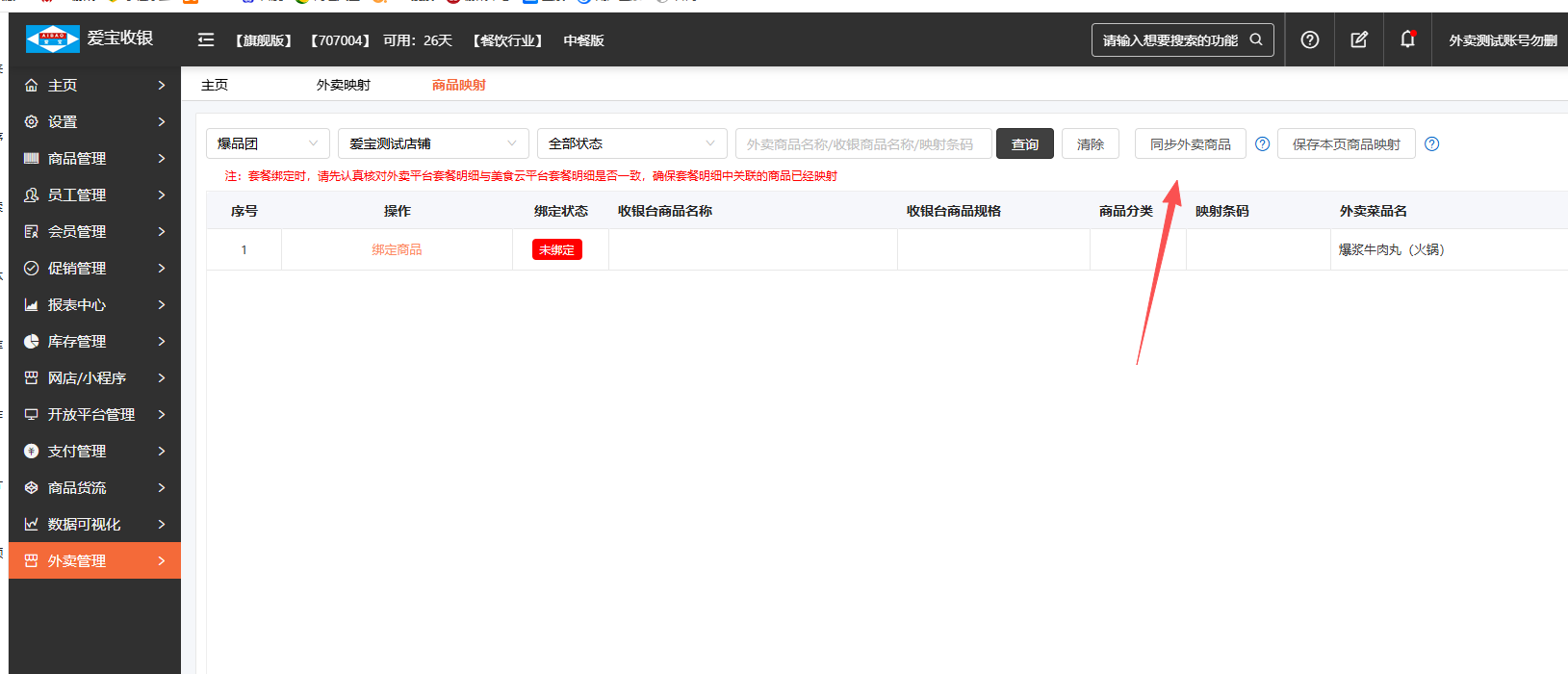Click the 同步外卖商品 button
This screenshot has height=674, width=1568.
pyautogui.click(x=1190, y=143)
